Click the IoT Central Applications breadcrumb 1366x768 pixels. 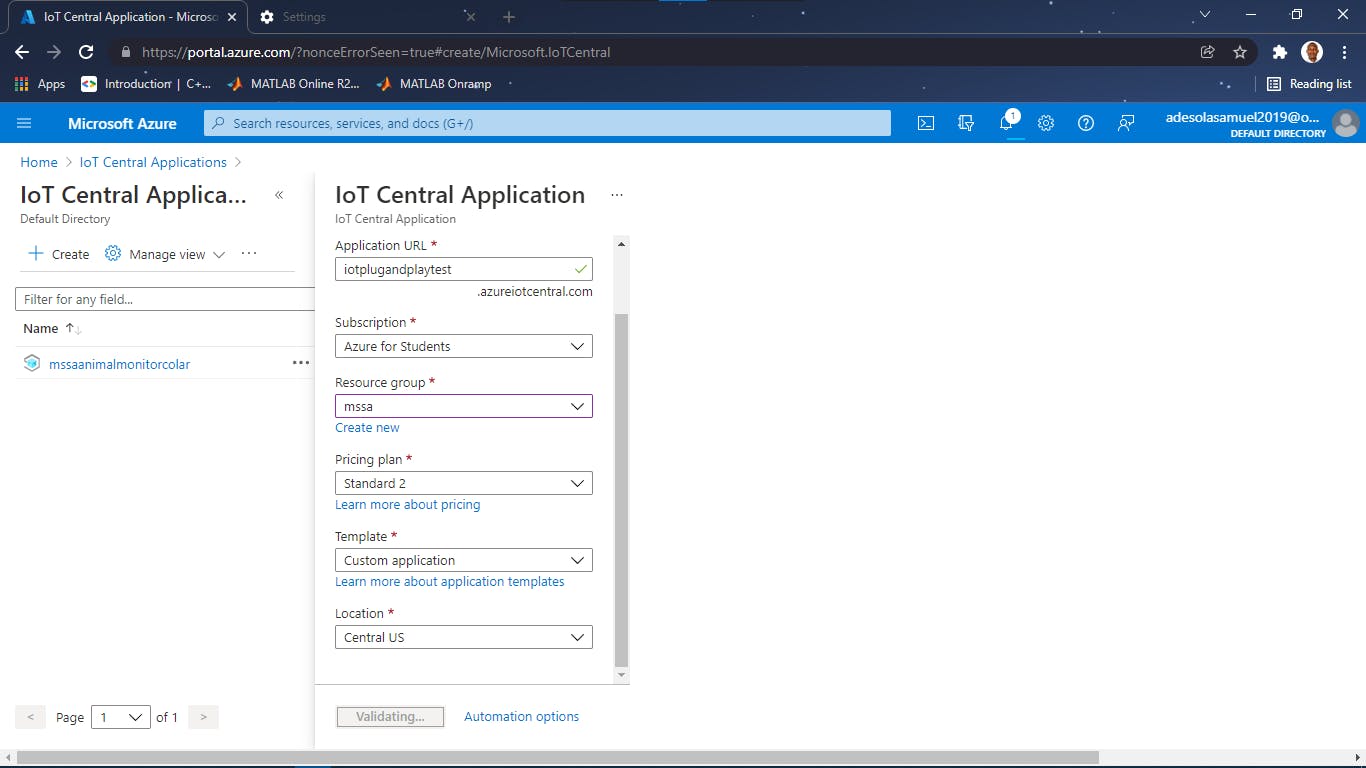153,162
